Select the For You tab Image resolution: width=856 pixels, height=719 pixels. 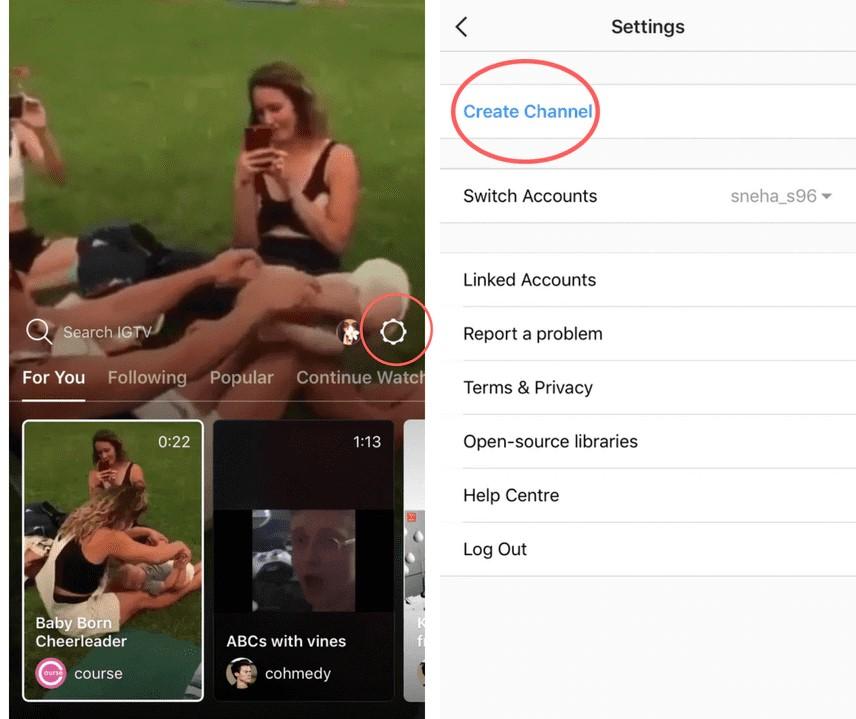tap(54, 378)
